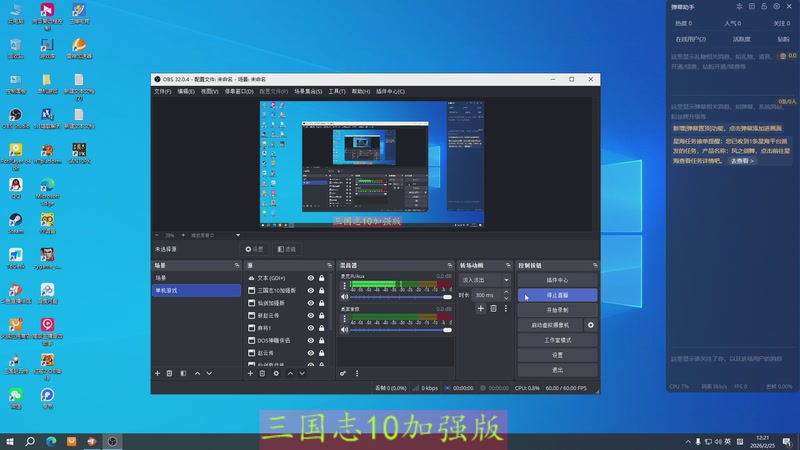This screenshot has width=800, height=450.
Task: Hide the 三国志10加强版 source
Action: pos(310,290)
